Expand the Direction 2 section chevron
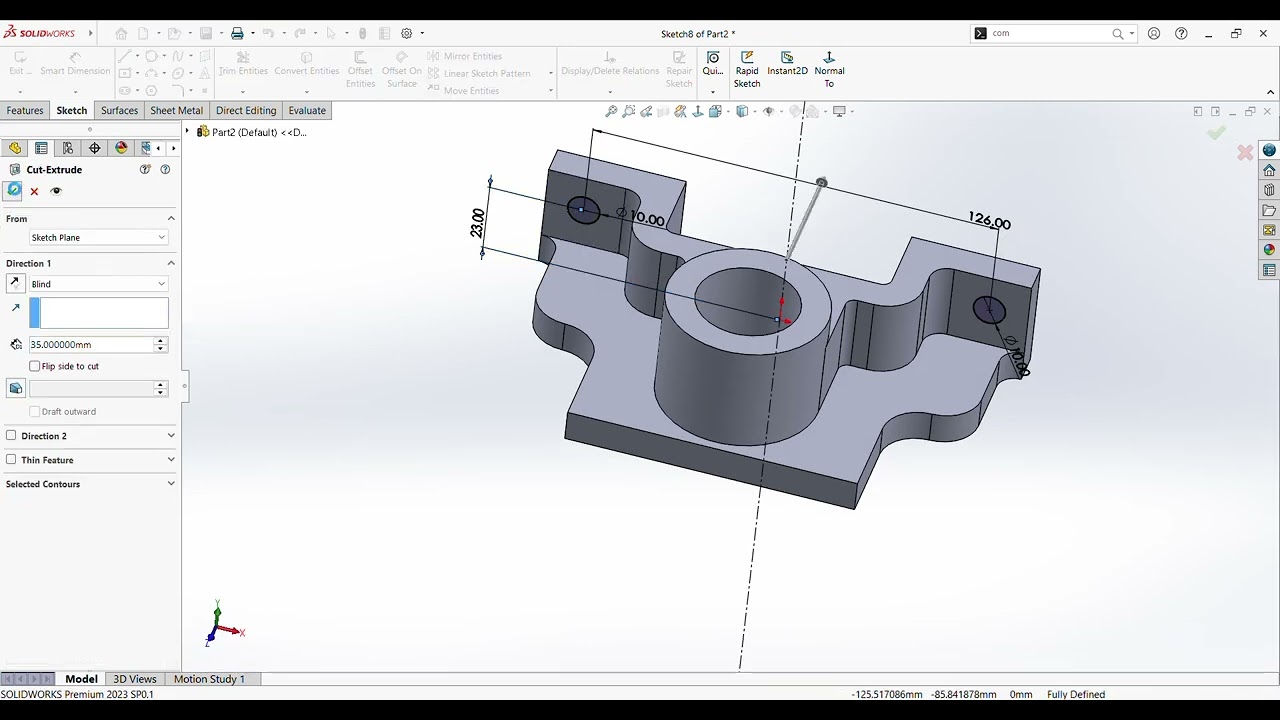This screenshot has height=720, width=1280. (171, 436)
